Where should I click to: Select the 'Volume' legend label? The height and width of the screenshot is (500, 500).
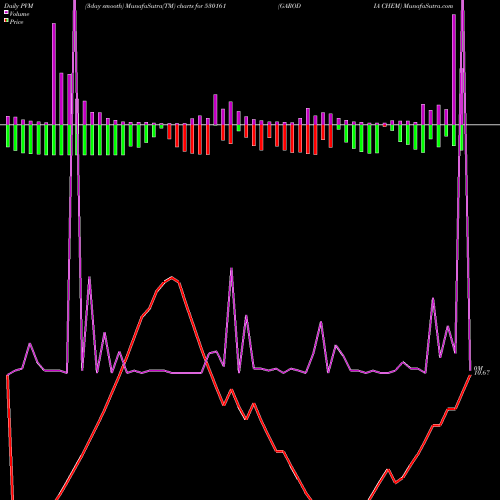point(19,14)
